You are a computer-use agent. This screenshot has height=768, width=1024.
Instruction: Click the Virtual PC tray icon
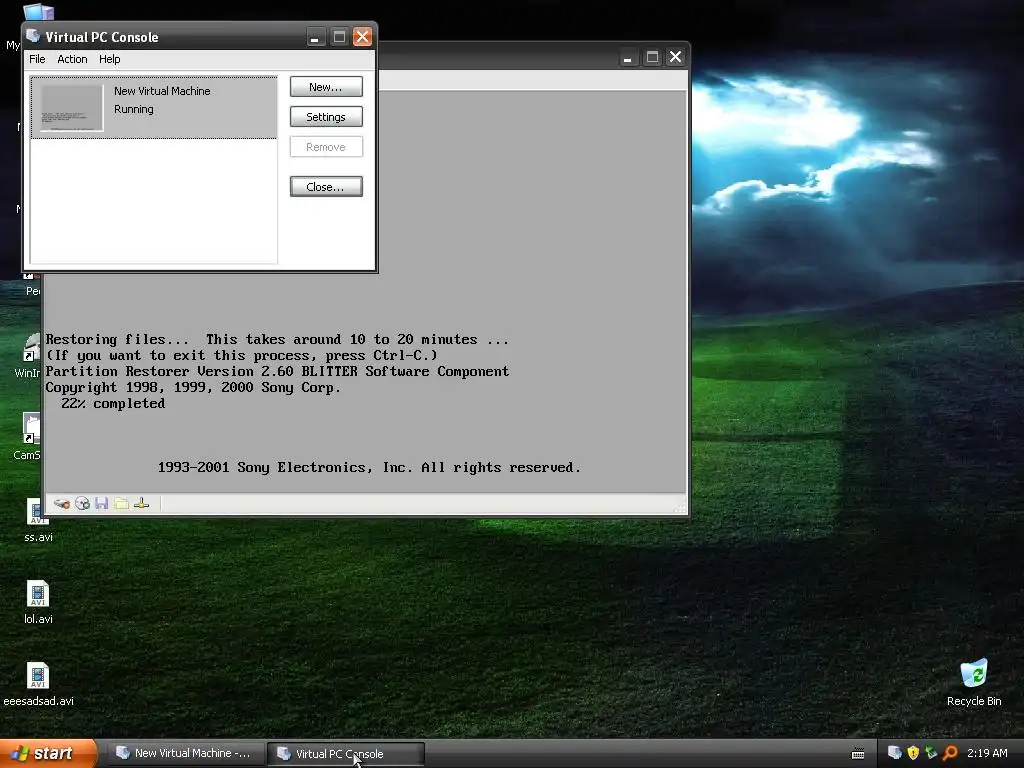click(895, 753)
